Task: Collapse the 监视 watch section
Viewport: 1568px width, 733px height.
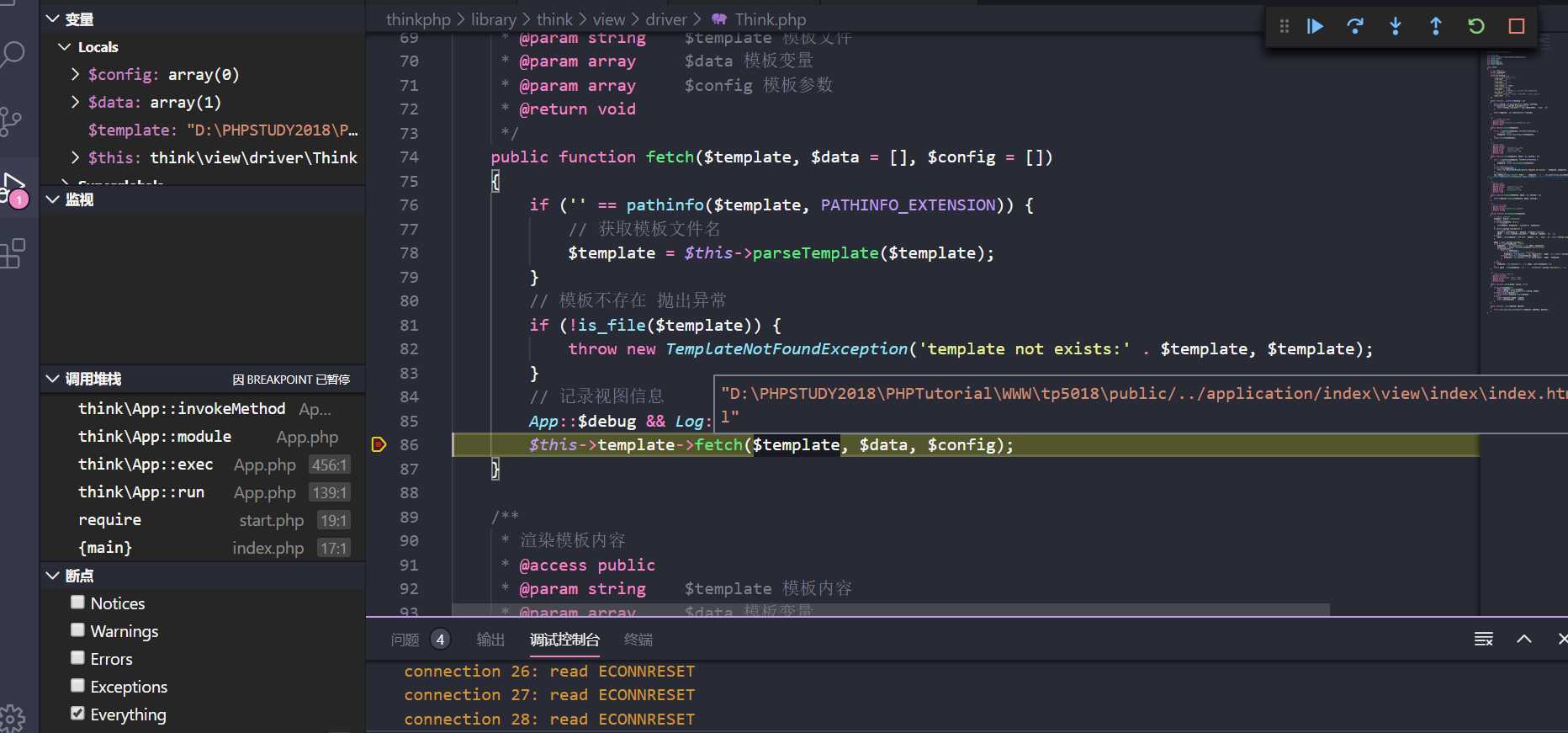Action: 53,199
